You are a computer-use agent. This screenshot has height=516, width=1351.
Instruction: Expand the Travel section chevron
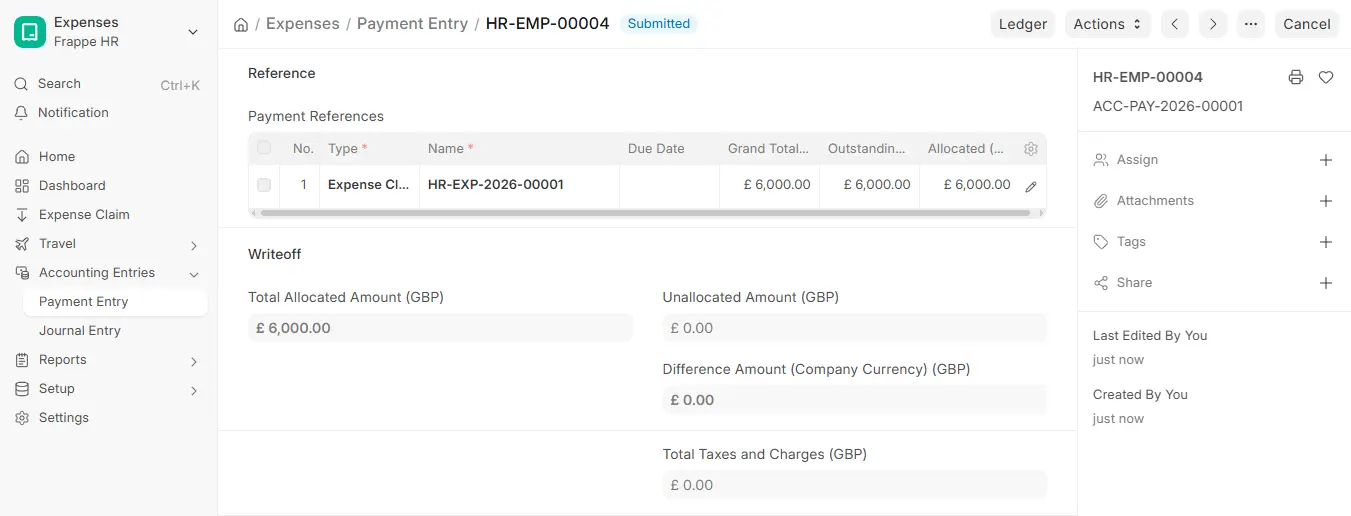194,245
